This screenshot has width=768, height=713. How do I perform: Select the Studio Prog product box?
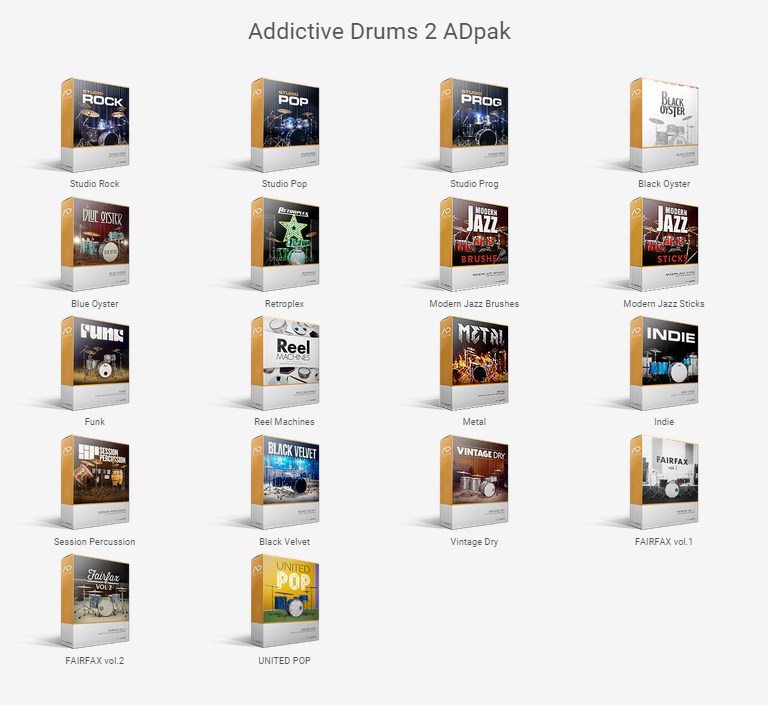[x=474, y=125]
